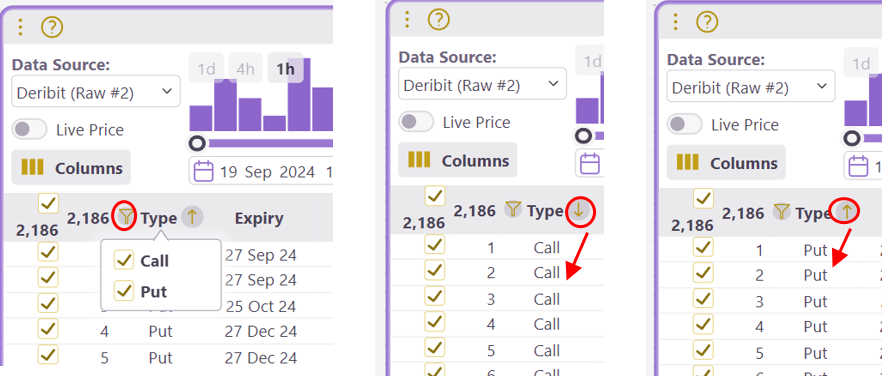Uncheck row 5 Put checkbox in the right panel
The width and height of the screenshot is (892, 376).
(x=703, y=351)
